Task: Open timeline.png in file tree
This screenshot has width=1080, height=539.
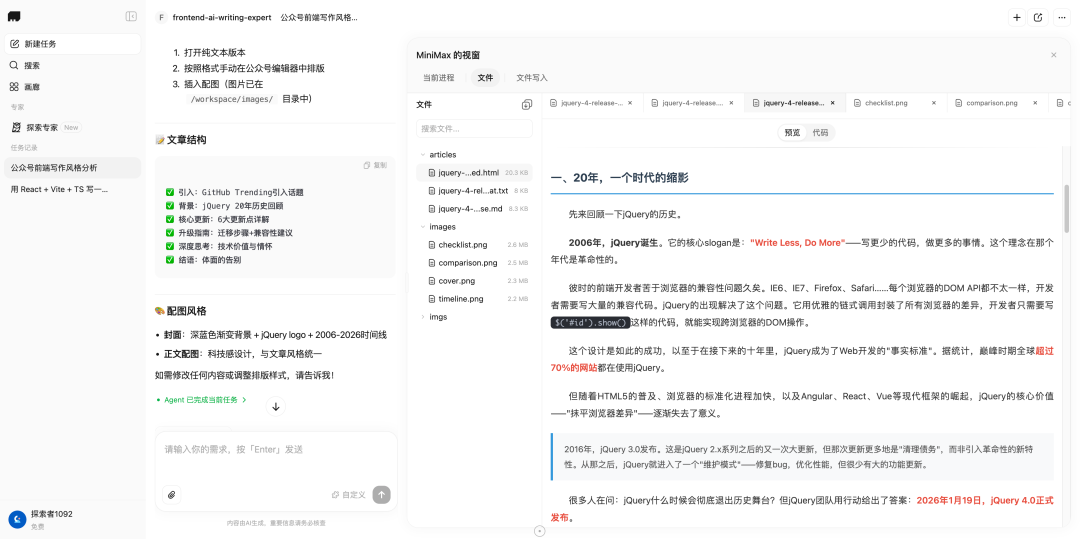Action: coord(475,299)
